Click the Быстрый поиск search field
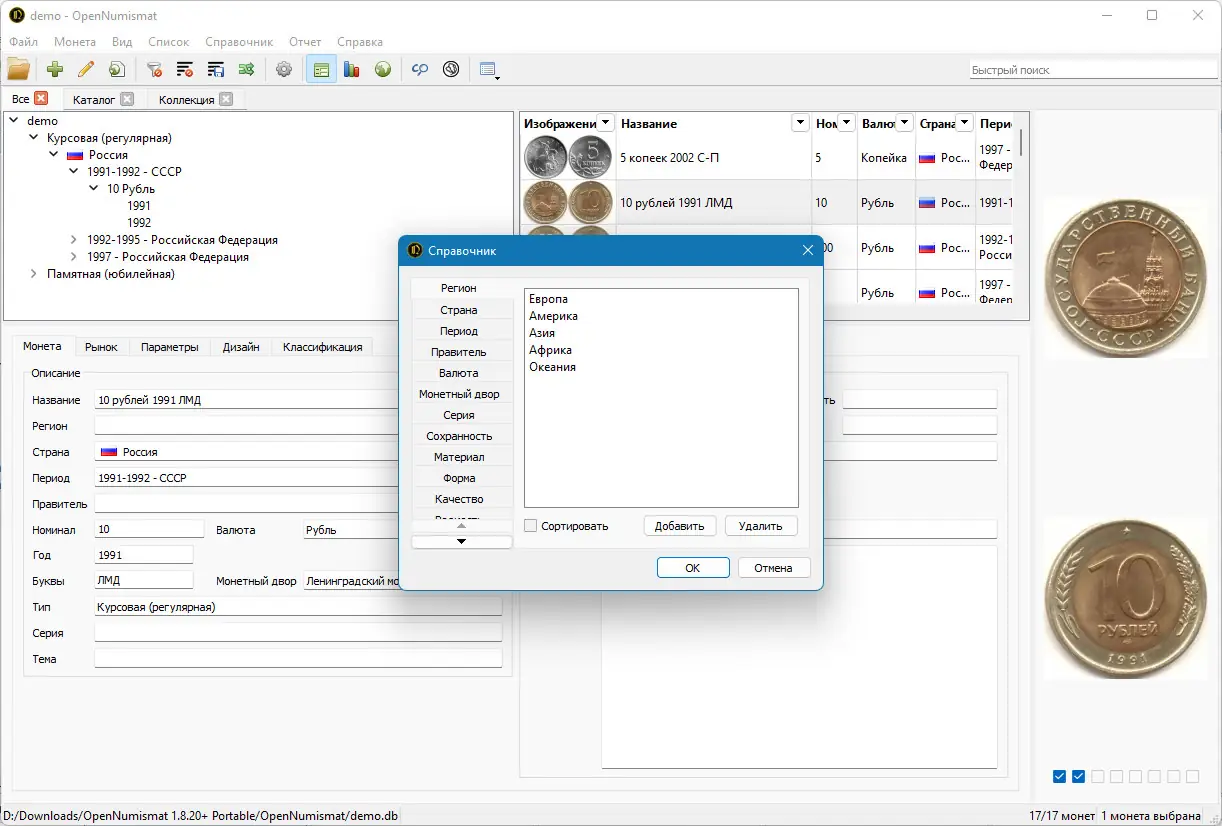This screenshot has height=826, width=1222. pyautogui.click(x=1092, y=70)
